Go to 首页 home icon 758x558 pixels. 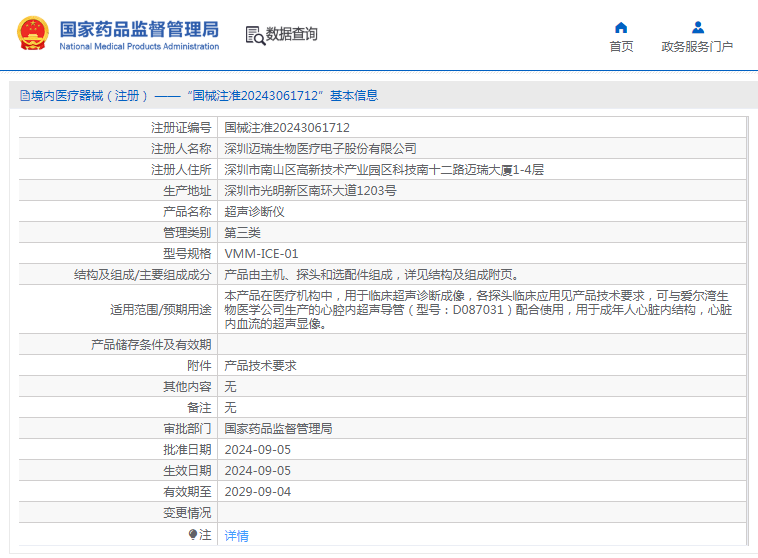pyautogui.click(x=621, y=28)
